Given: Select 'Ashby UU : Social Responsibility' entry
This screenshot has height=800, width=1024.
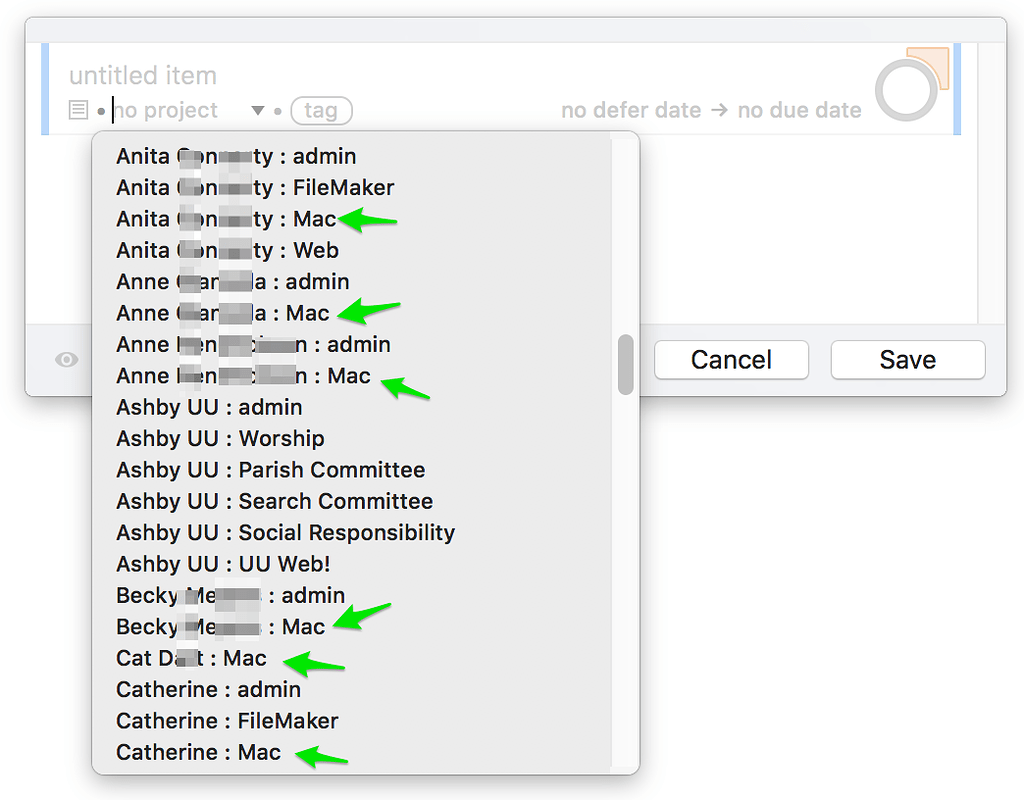Looking at the screenshot, I should click(x=285, y=532).
